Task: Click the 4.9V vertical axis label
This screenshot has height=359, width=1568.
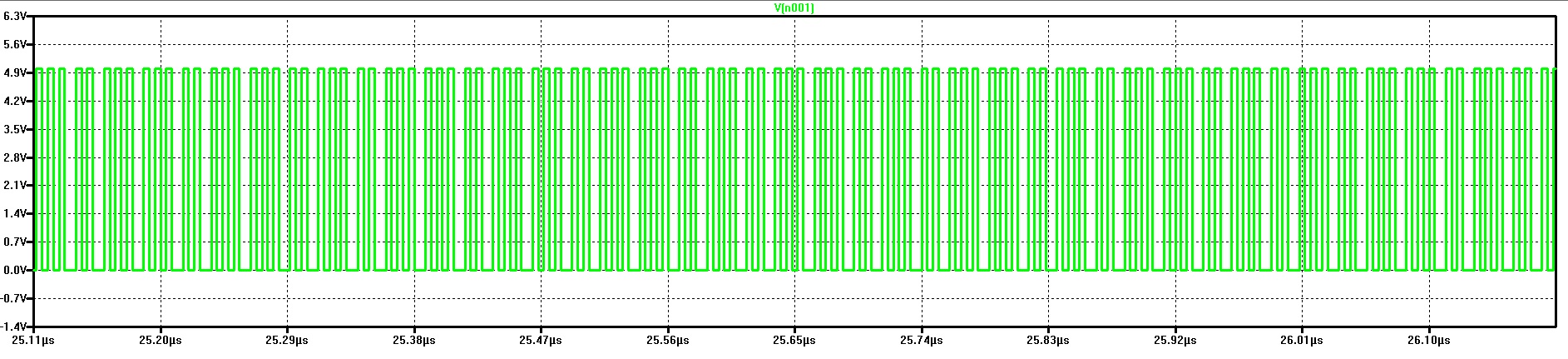Action: click(17, 72)
